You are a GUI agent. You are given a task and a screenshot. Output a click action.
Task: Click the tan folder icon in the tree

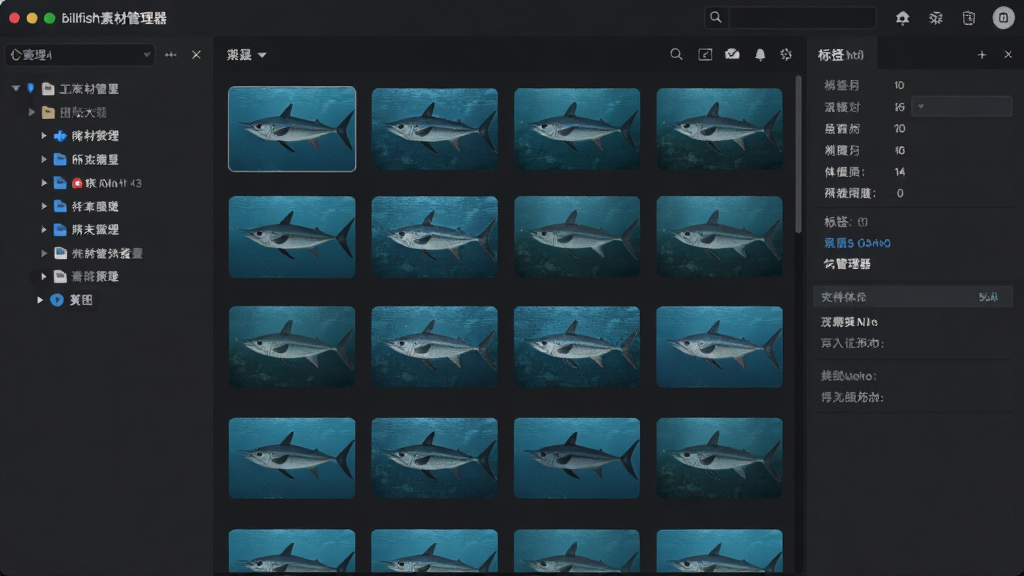coord(48,112)
